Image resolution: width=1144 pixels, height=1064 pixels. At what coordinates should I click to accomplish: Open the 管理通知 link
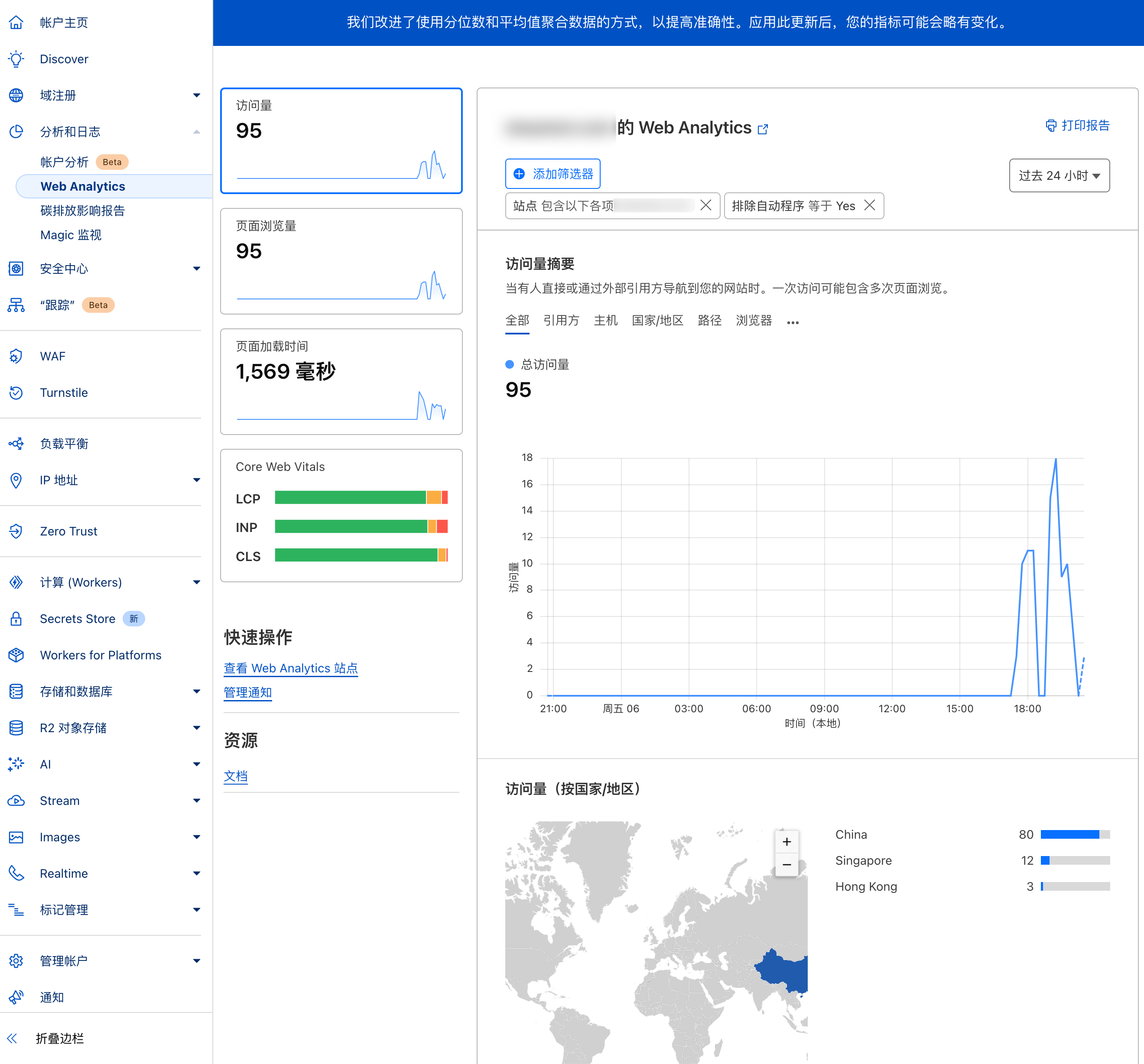click(x=247, y=693)
